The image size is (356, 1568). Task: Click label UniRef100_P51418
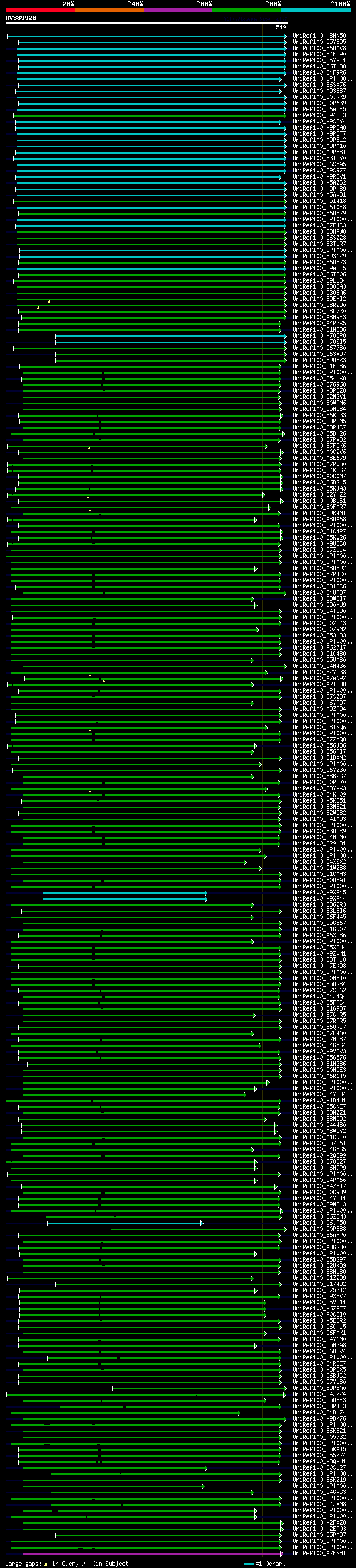pyautogui.click(x=319, y=201)
